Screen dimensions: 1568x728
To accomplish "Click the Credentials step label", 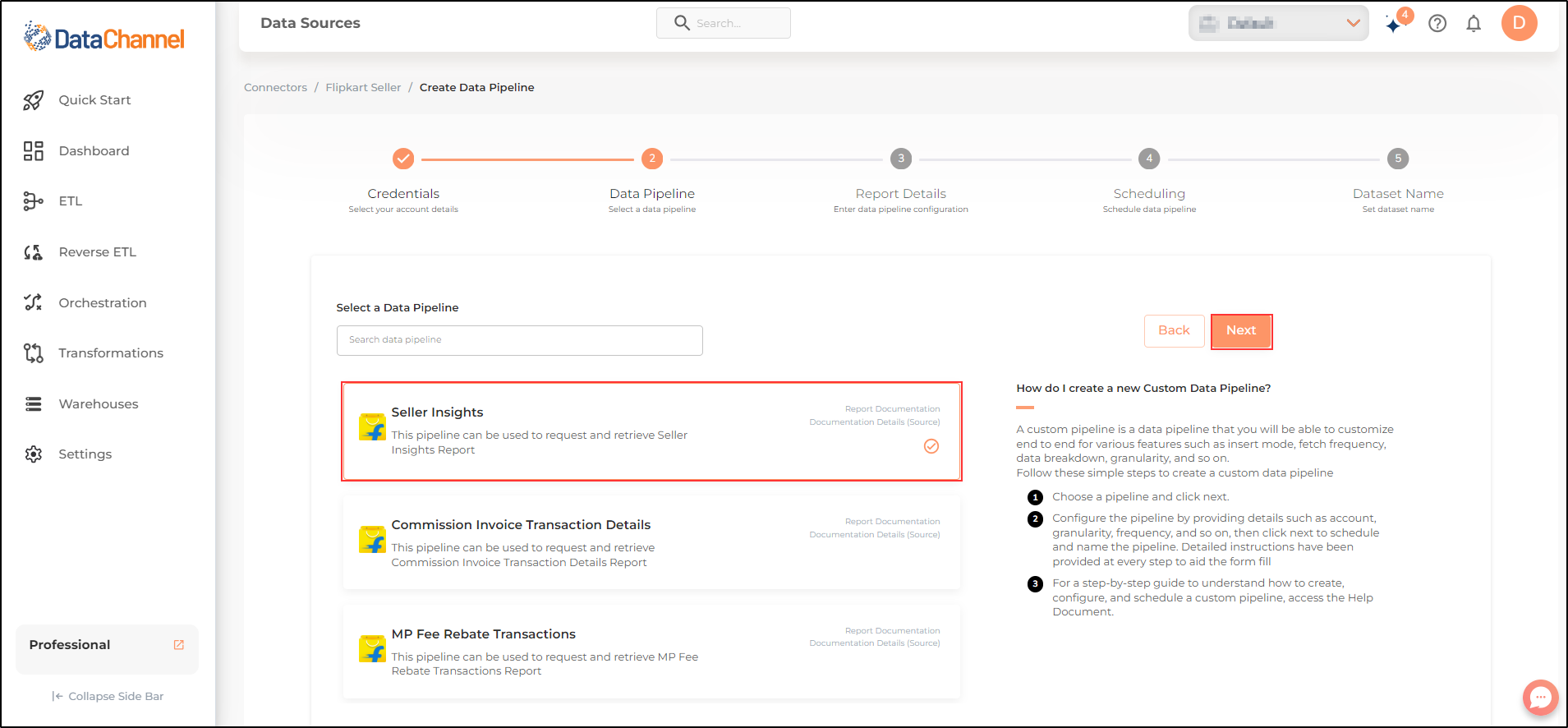I will (x=403, y=194).
